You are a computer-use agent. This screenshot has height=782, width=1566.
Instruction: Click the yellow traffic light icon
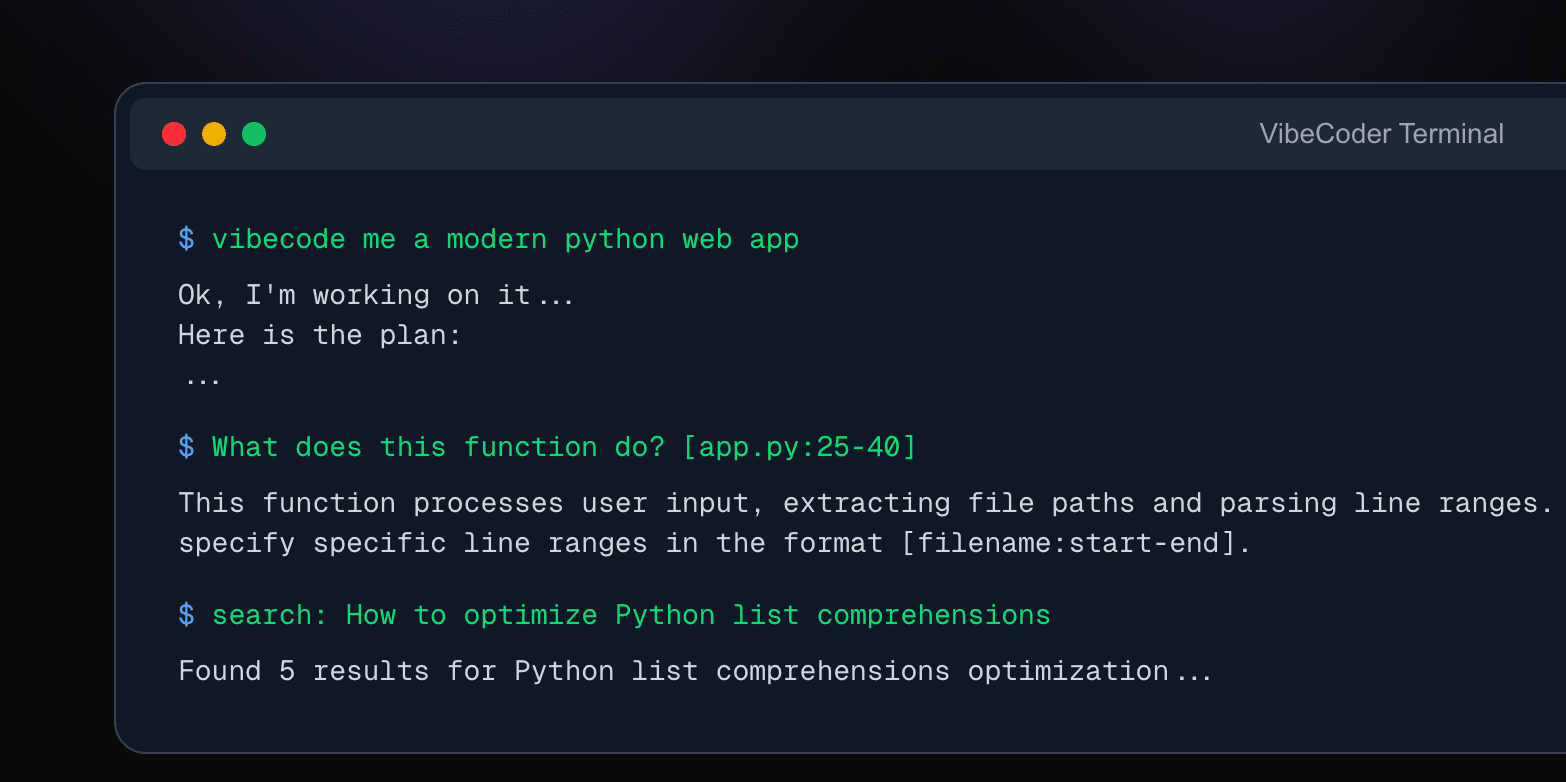(x=214, y=133)
